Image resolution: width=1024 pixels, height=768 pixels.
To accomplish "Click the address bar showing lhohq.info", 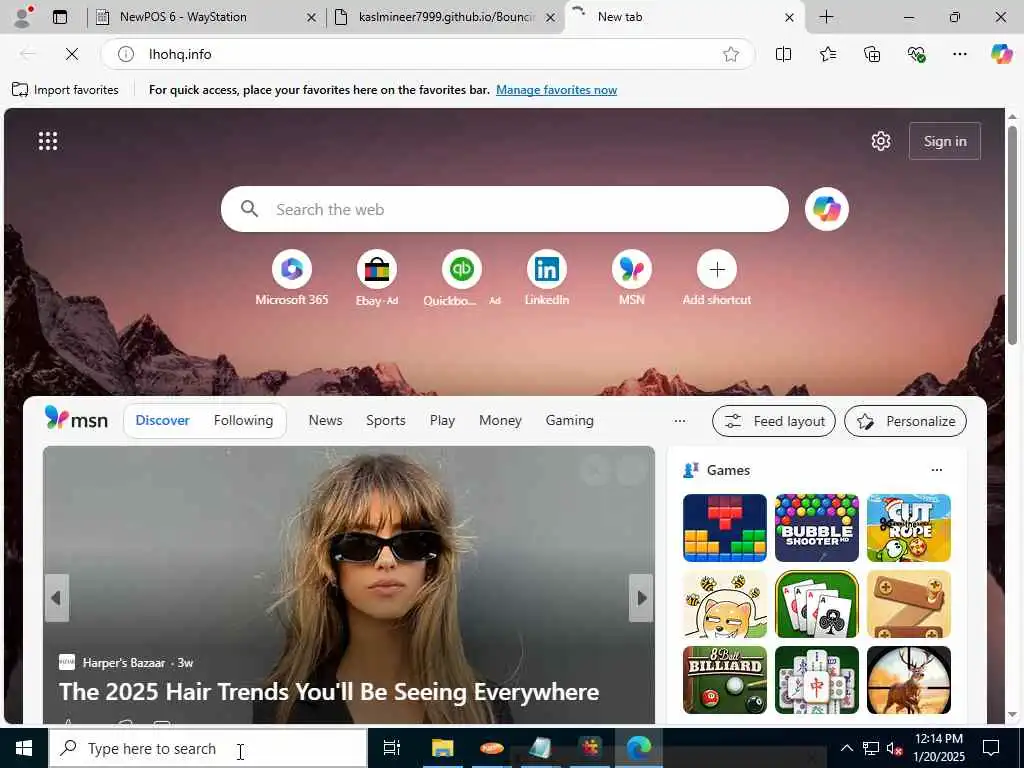I will pyautogui.click(x=428, y=54).
